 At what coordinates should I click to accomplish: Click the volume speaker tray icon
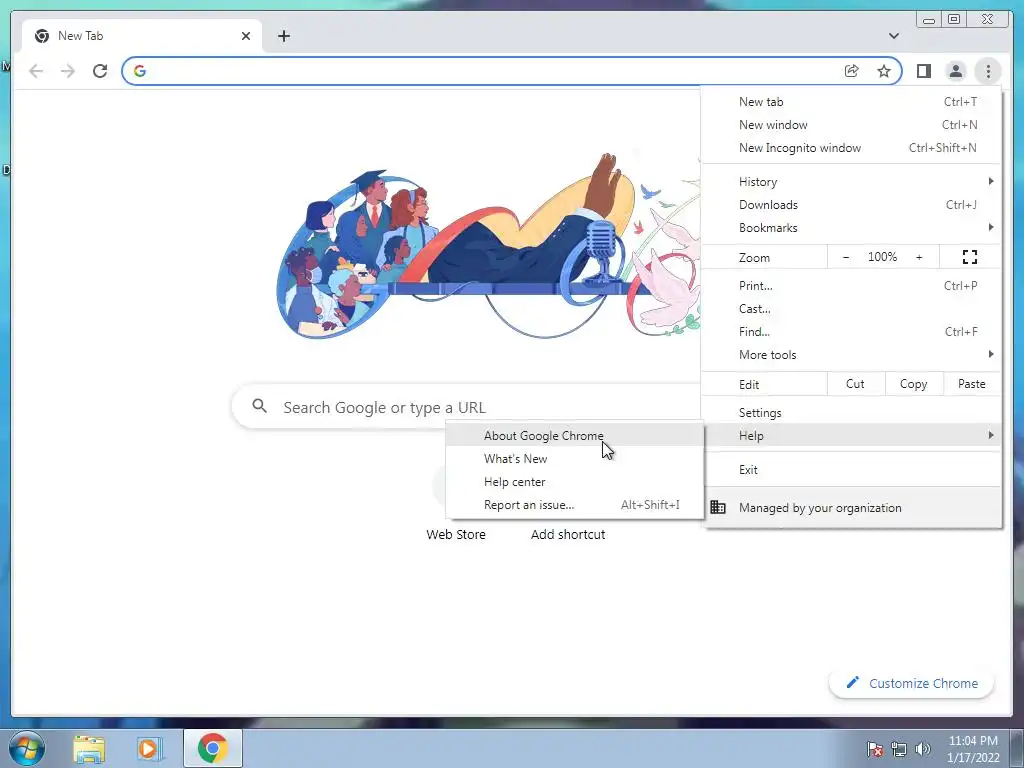(922, 749)
